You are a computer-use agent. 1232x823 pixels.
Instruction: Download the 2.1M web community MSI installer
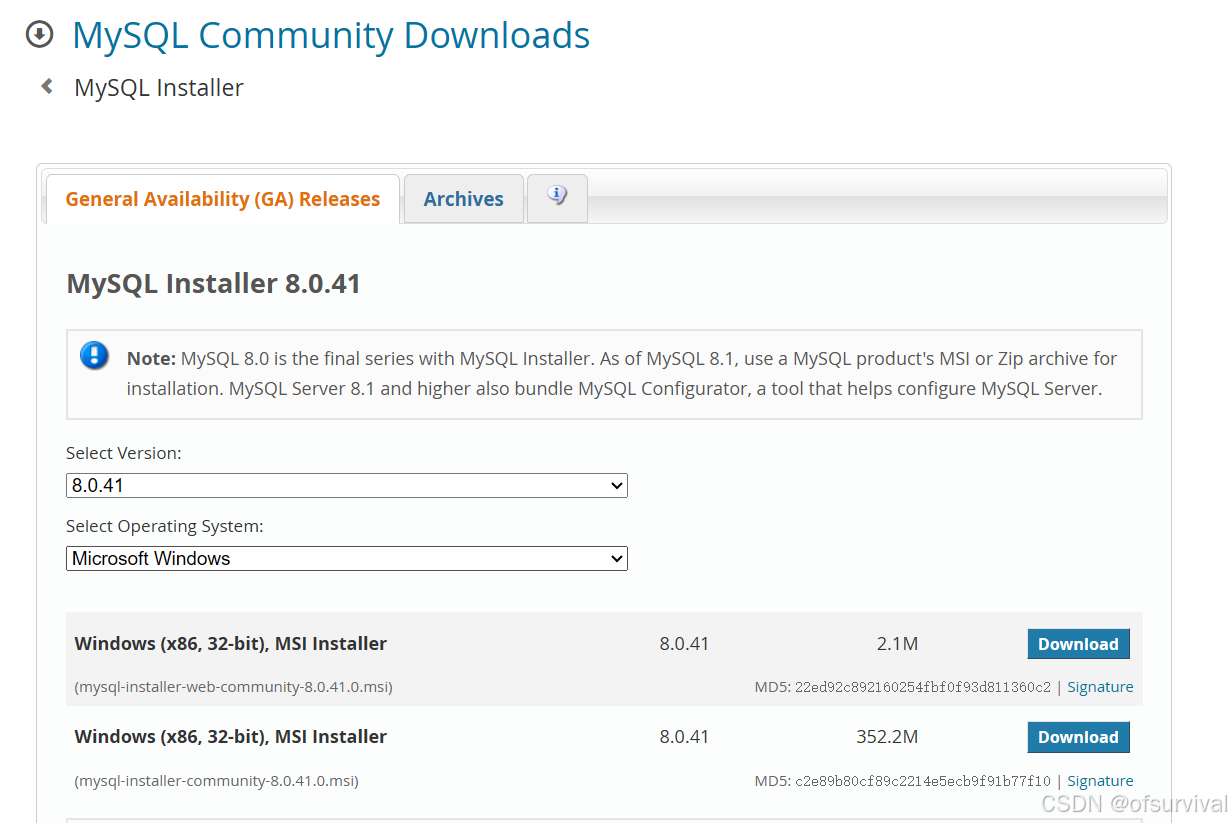pyautogui.click(x=1078, y=644)
